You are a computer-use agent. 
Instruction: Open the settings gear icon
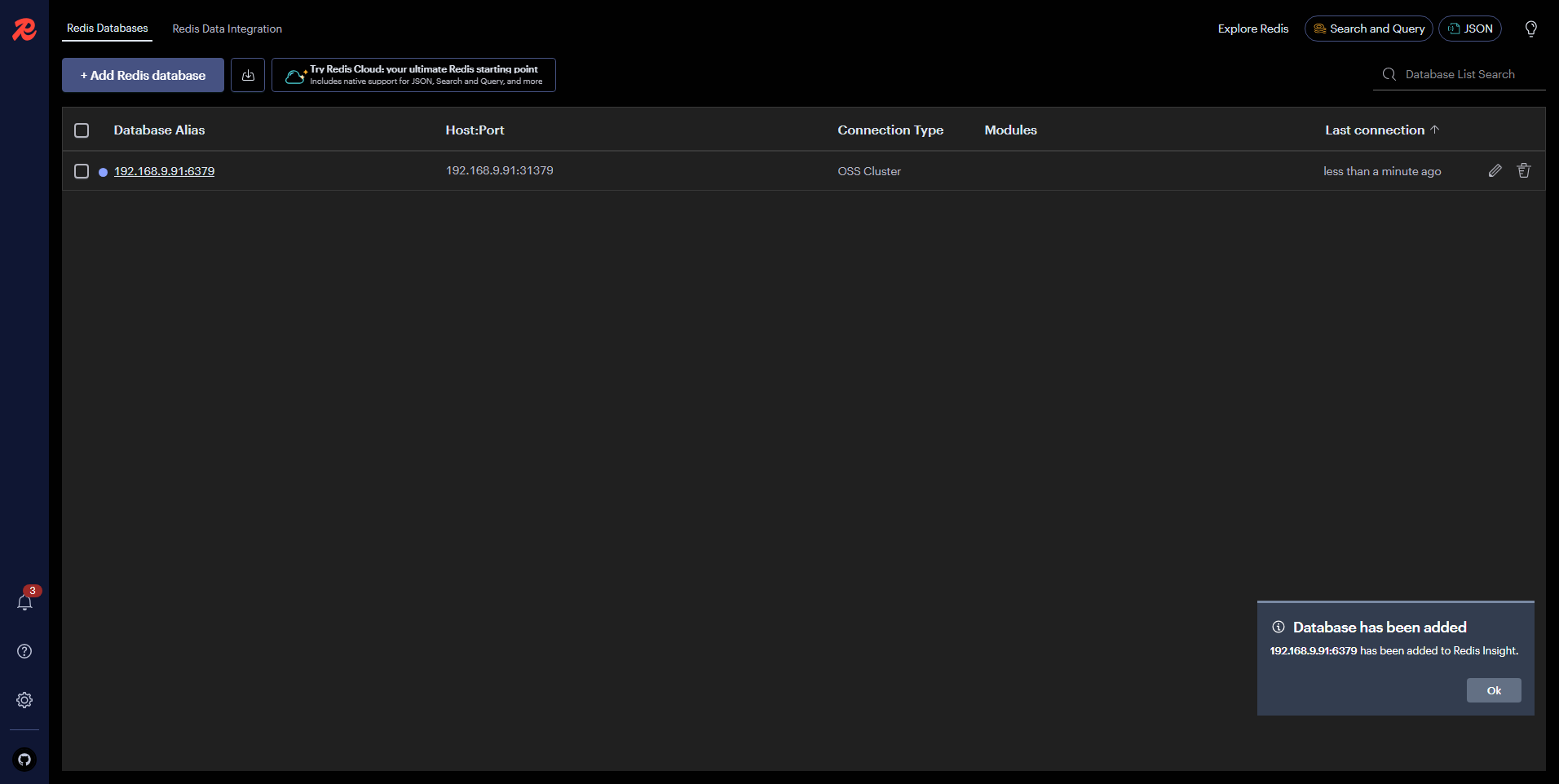pyautogui.click(x=24, y=700)
